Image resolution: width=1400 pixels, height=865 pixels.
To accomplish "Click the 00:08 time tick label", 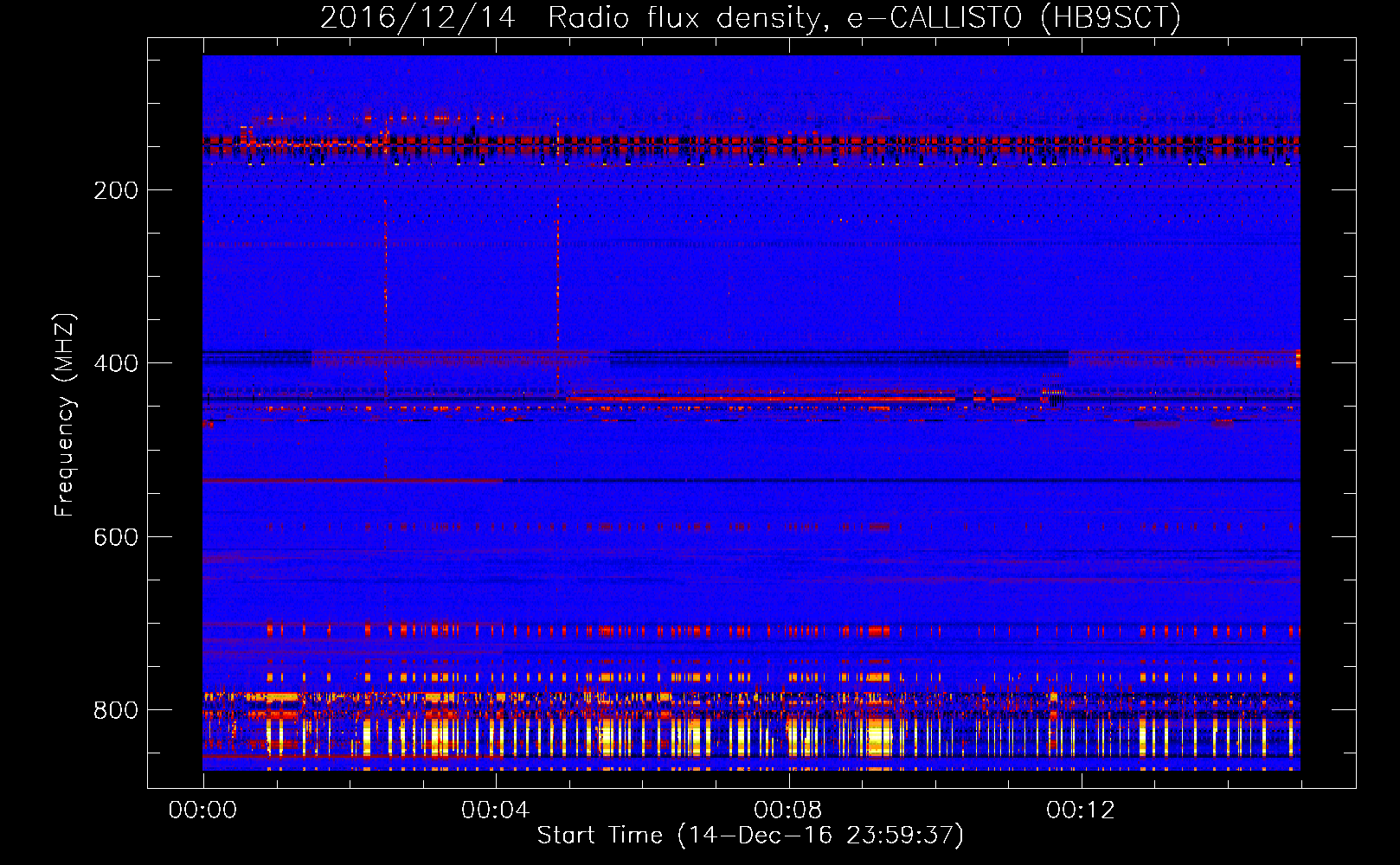I will 787,811.
